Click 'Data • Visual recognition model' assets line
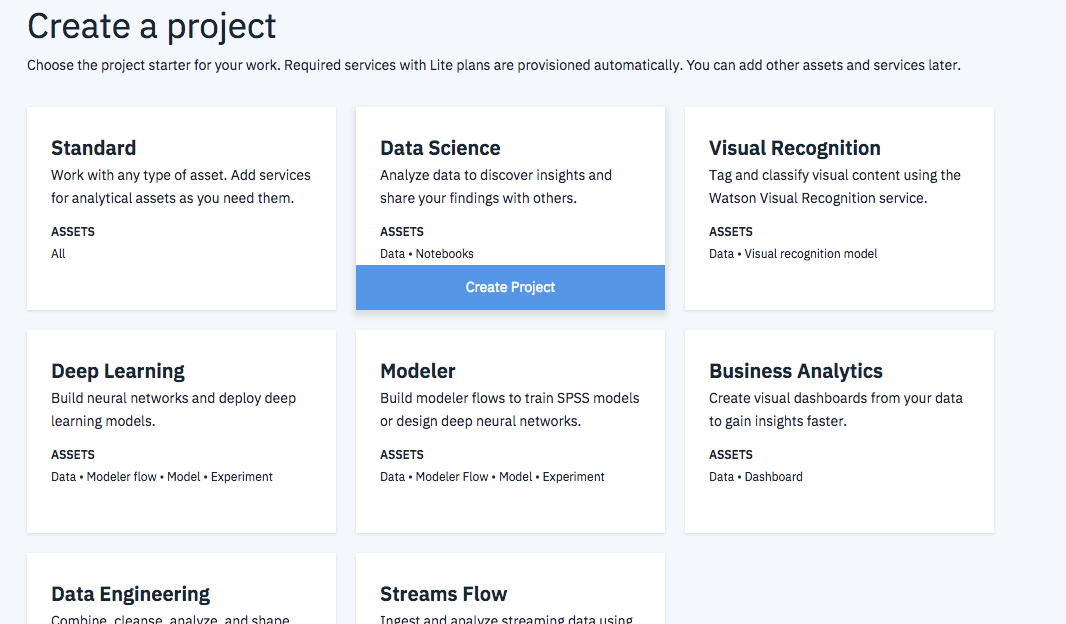Screen dimensions: 1066x624 pos(793,254)
